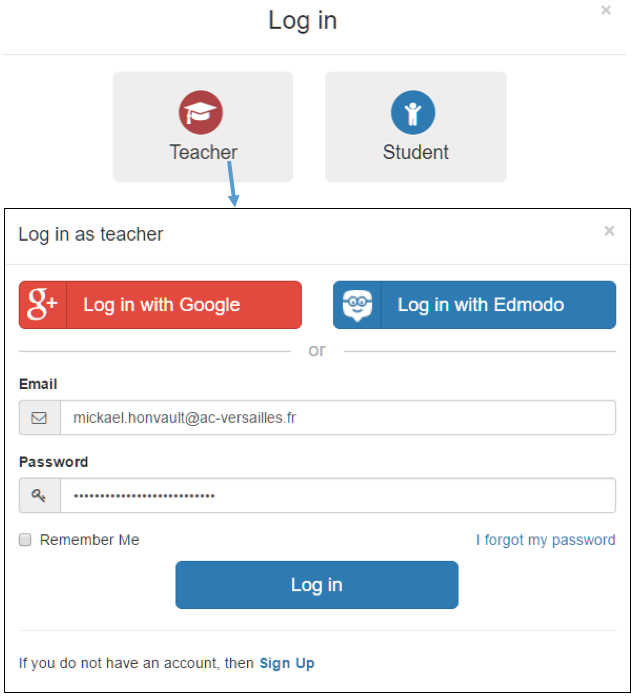Click the key icon beside Password field
This screenshot has height=698, width=633.
(40, 495)
